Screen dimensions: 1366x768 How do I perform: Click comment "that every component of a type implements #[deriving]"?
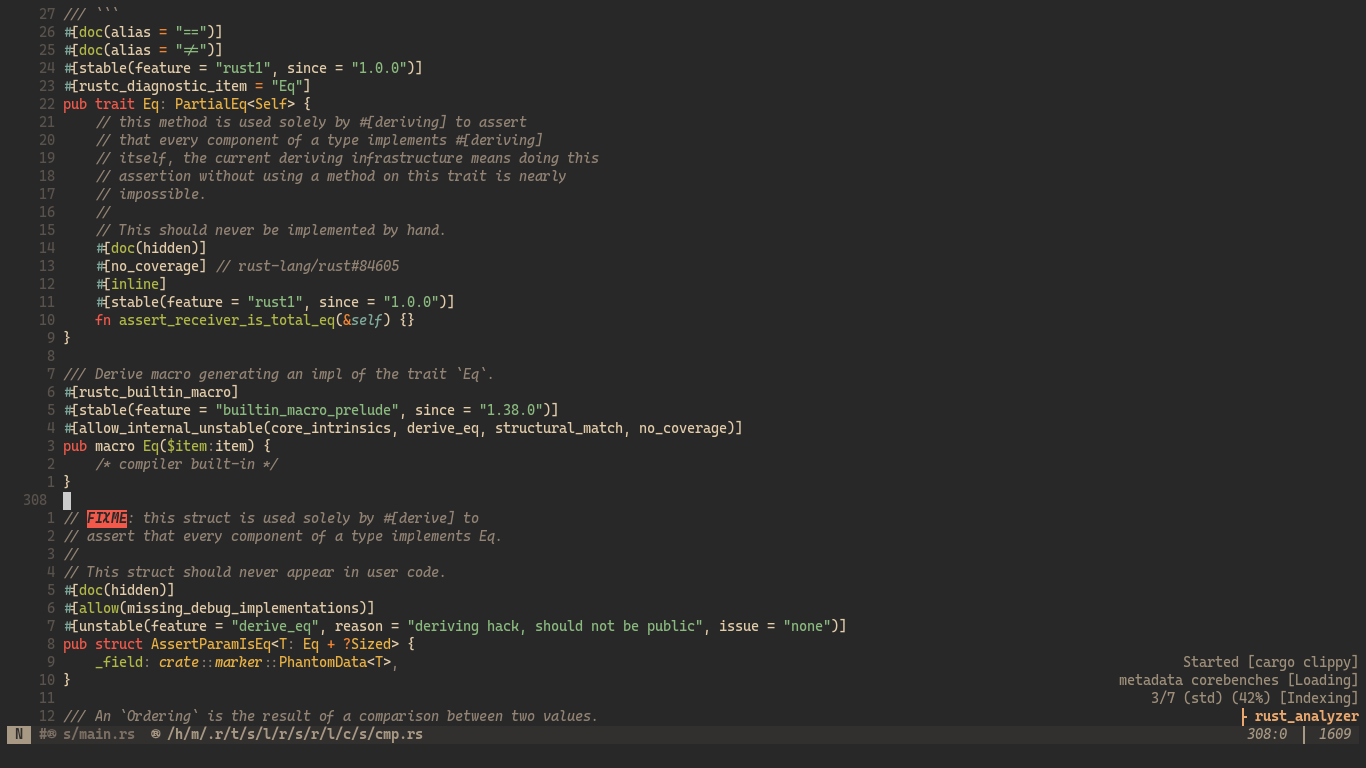(x=319, y=140)
